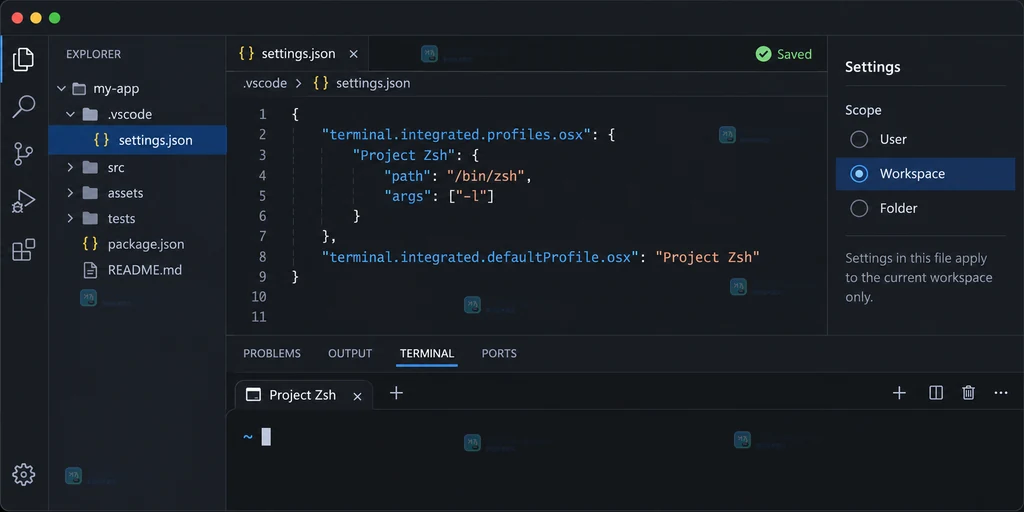Open the Run and Debug view icon

click(24, 202)
